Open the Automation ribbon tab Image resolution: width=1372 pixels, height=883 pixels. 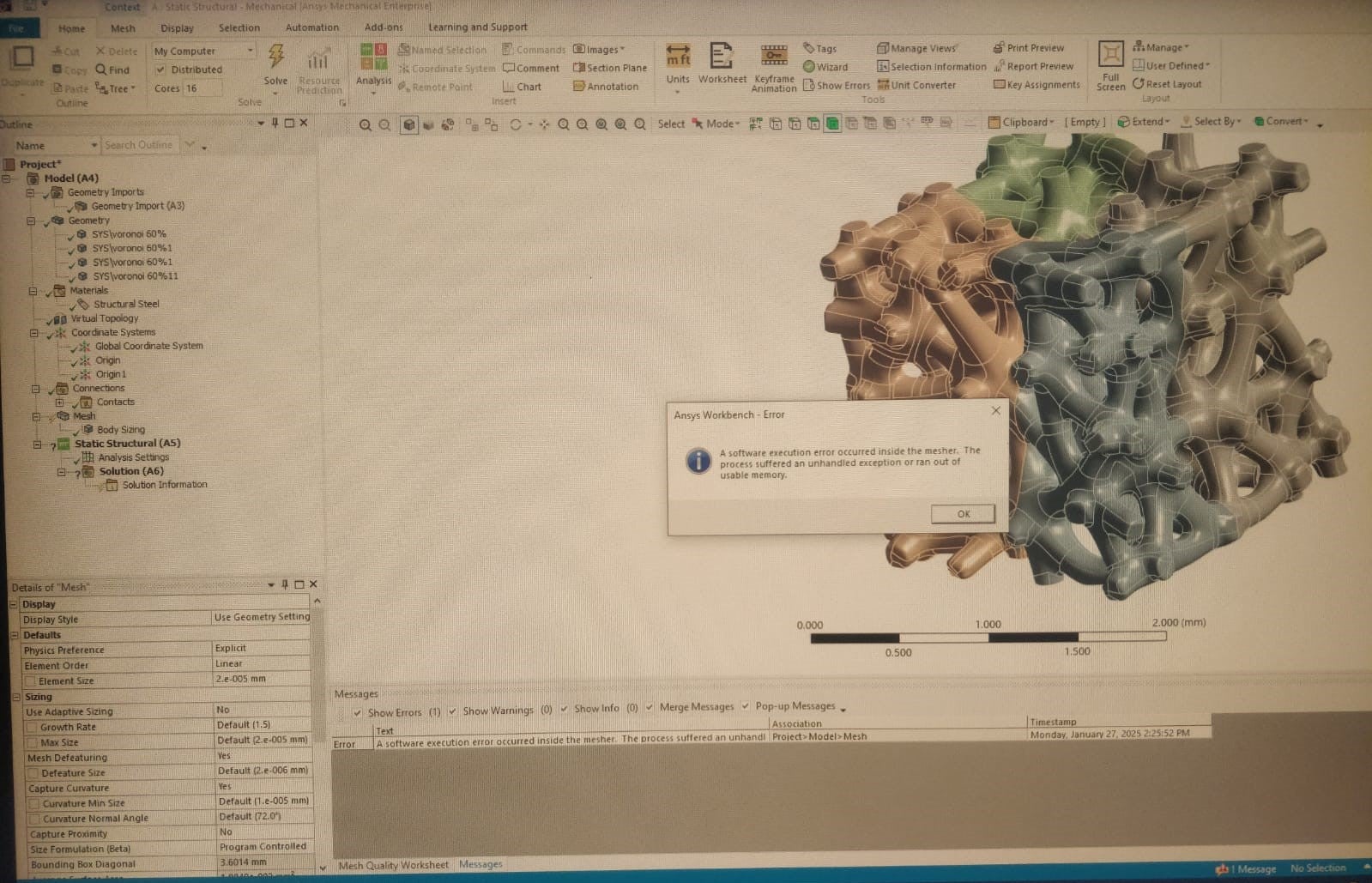click(311, 27)
